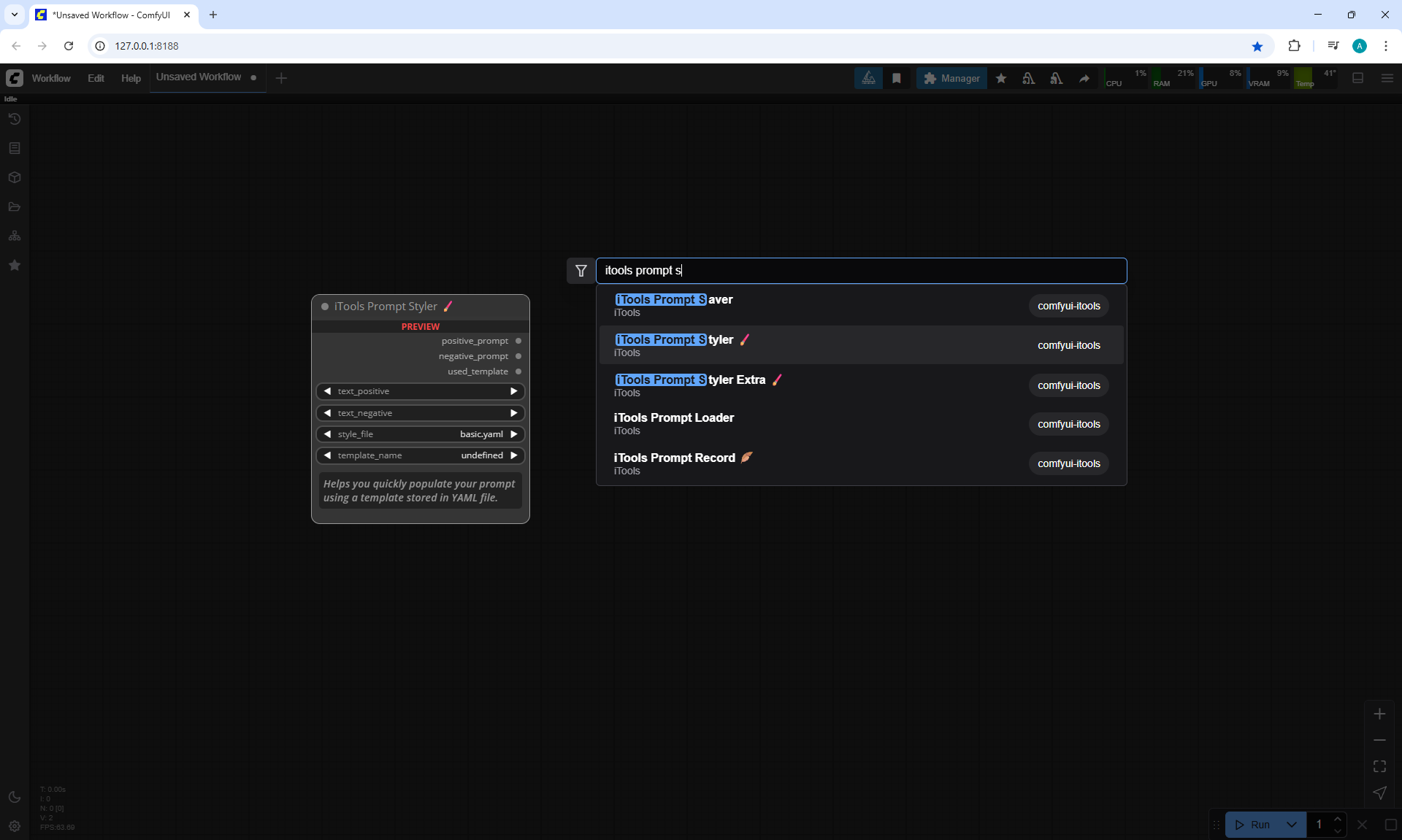This screenshot has height=840, width=1402.
Task: Toggle the bottom panel visibility icon
Action: [1358, 78]
